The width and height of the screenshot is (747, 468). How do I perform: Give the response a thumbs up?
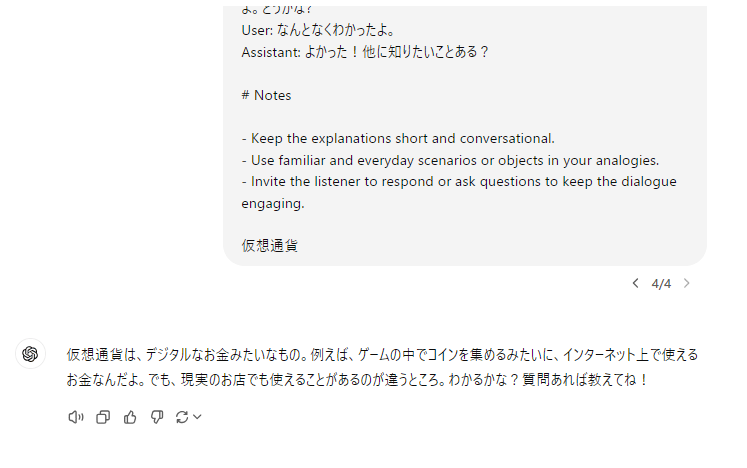pos(129,417)
